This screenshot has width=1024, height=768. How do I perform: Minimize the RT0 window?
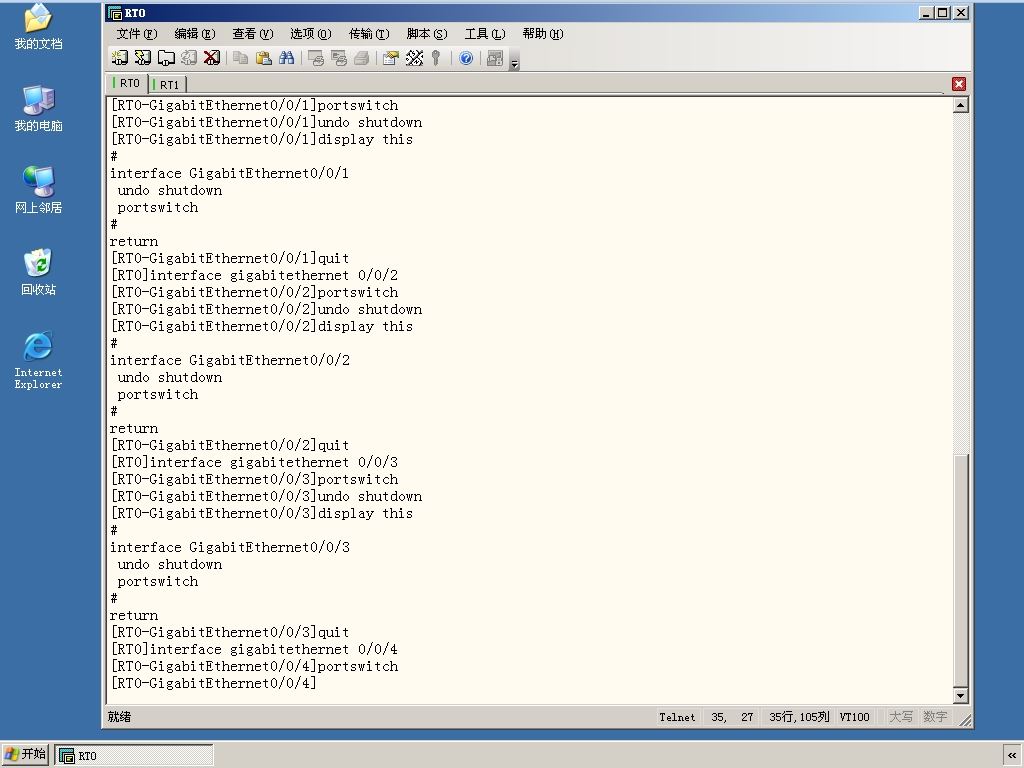tap(926, 12)
